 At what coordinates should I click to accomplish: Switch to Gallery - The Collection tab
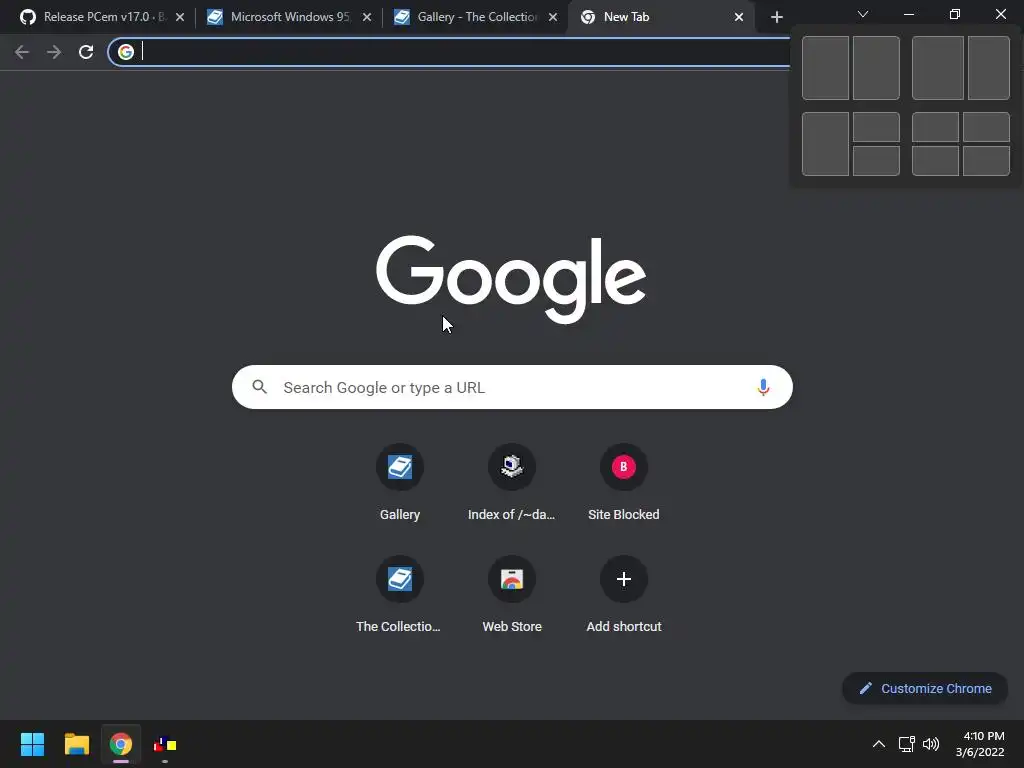coord(475,17)
